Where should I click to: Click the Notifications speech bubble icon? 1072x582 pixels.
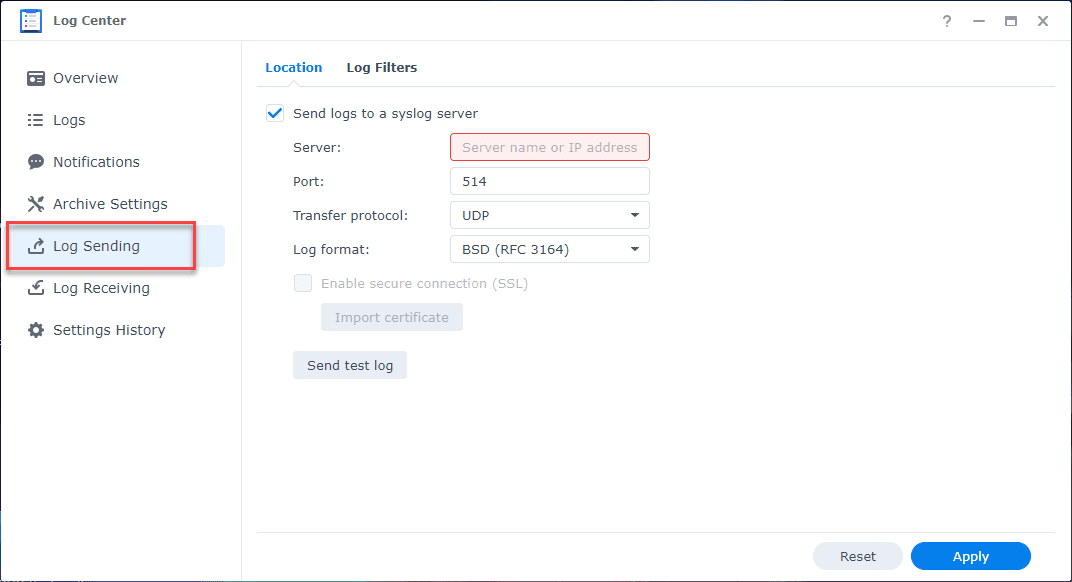[36, 162]
